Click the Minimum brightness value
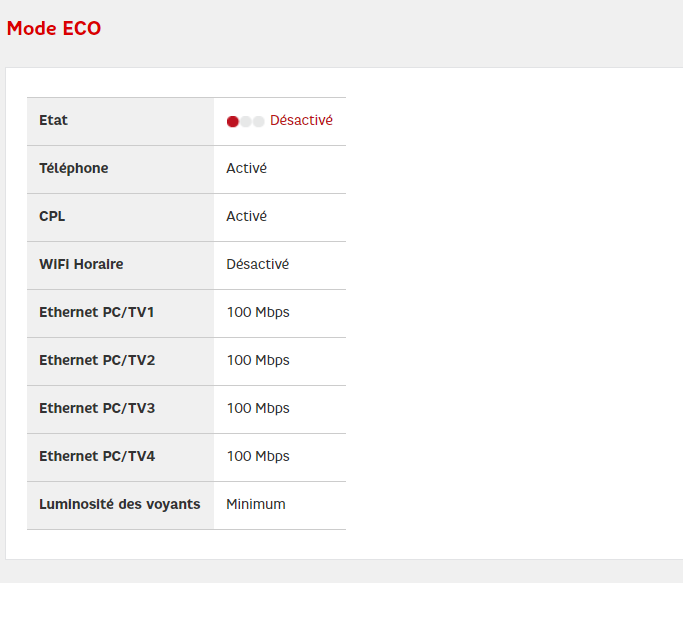This screenshot has height=636, width=683. [256, 504]
